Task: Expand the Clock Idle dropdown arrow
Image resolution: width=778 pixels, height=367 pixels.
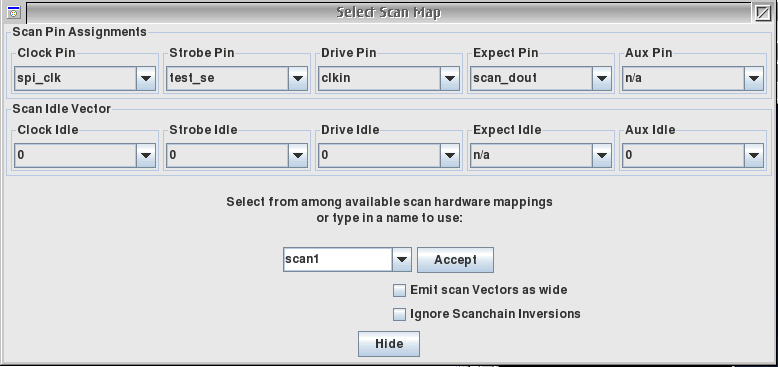Action: [145, 155]
